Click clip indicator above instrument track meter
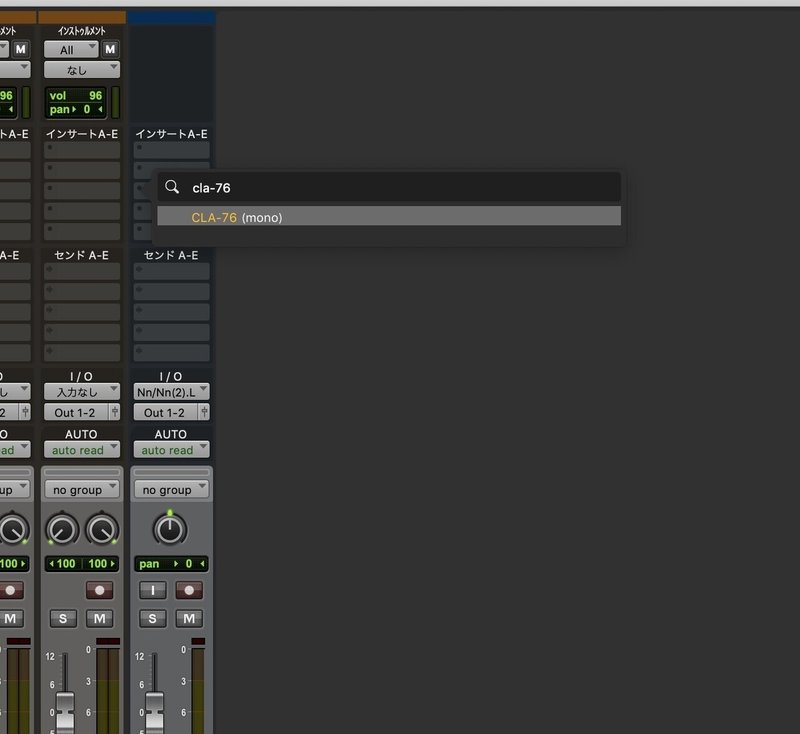This screenshot has width=800, height=734. pos(108,641)
